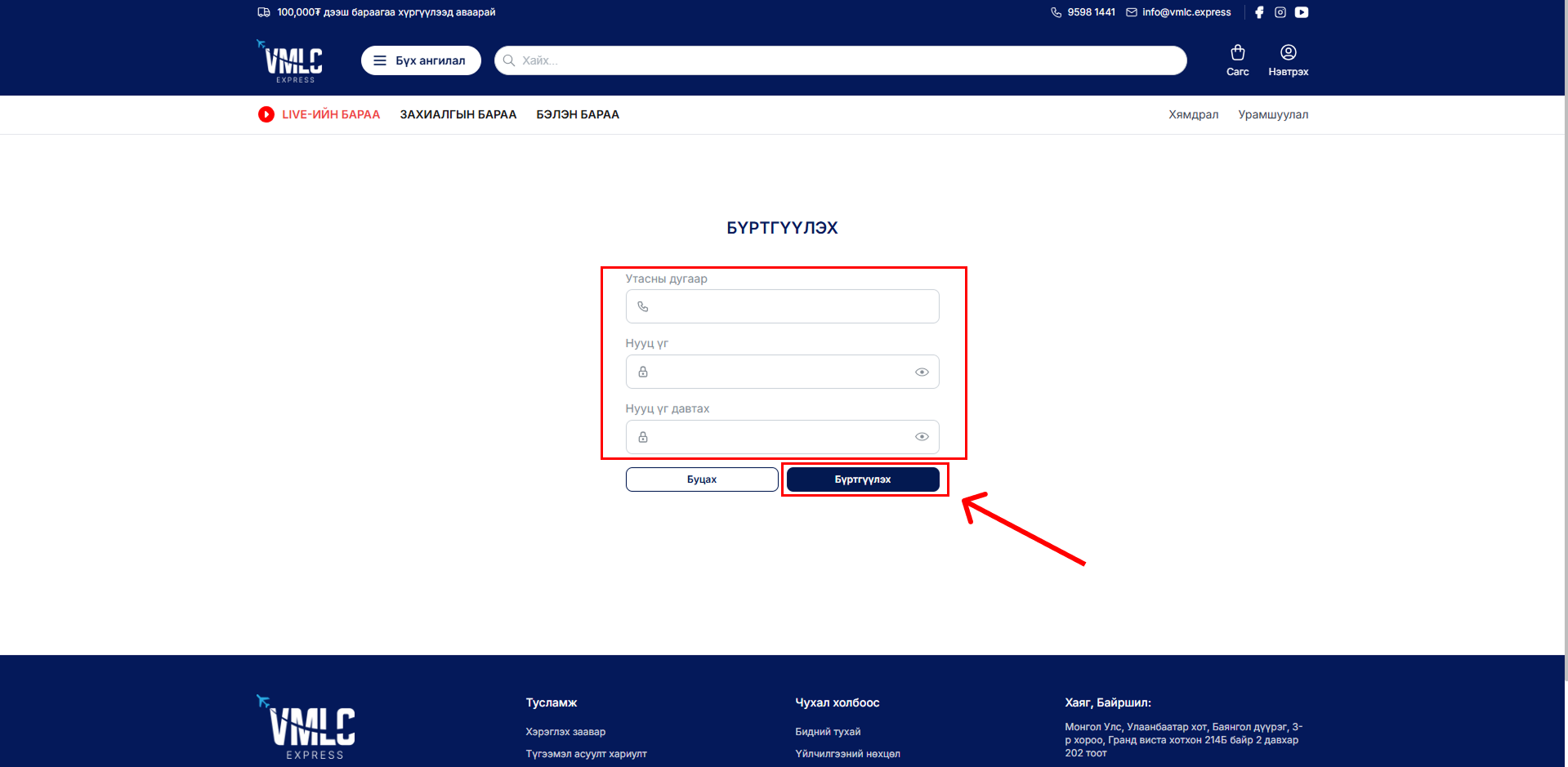The height and width of the screenshot is (767, 1568).
Task: Click the VMLC Express footer logo
Action: 306,727
